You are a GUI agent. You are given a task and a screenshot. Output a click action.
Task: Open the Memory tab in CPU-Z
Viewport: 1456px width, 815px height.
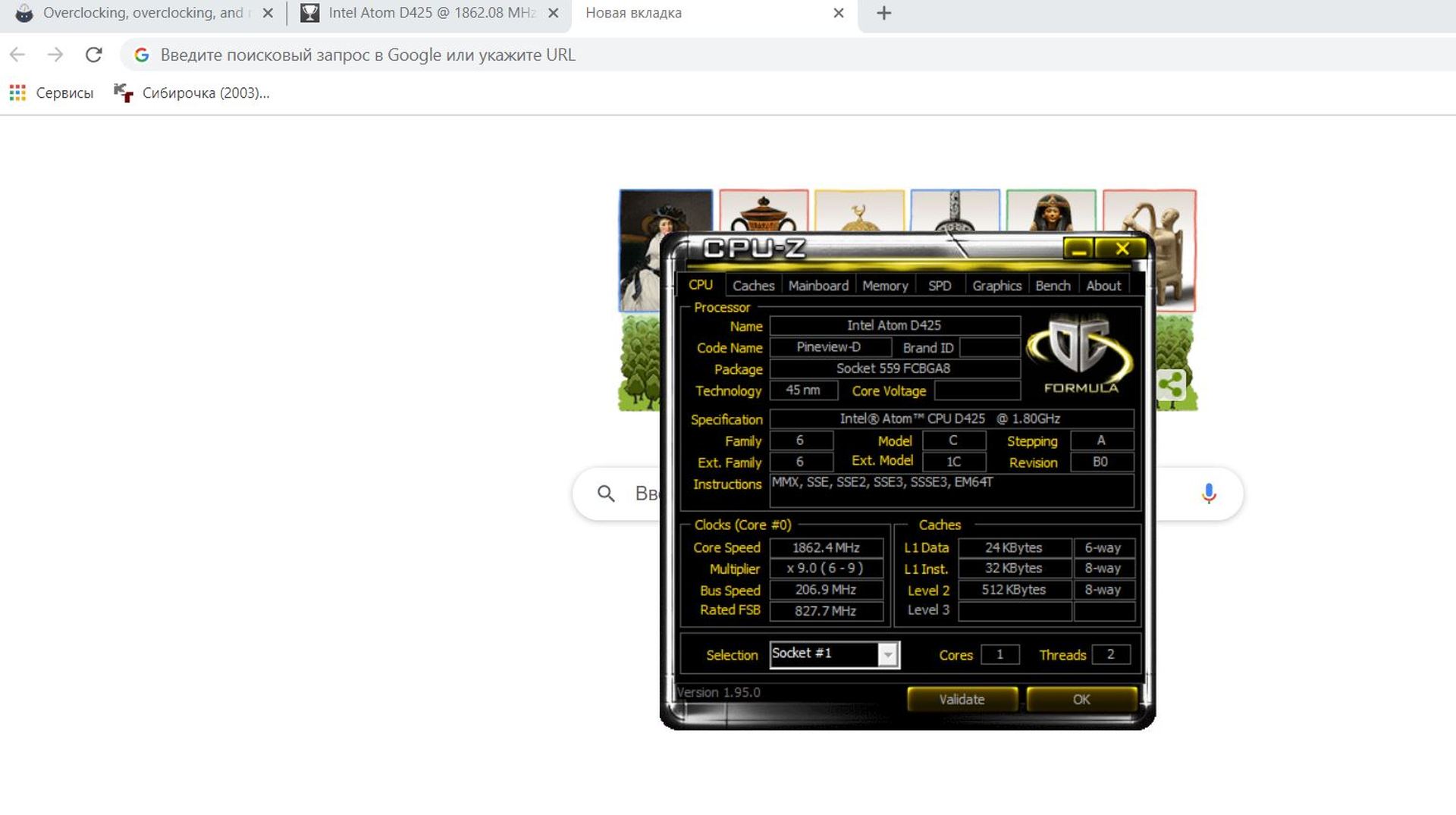pyautogui.click(x=885, y=286)
